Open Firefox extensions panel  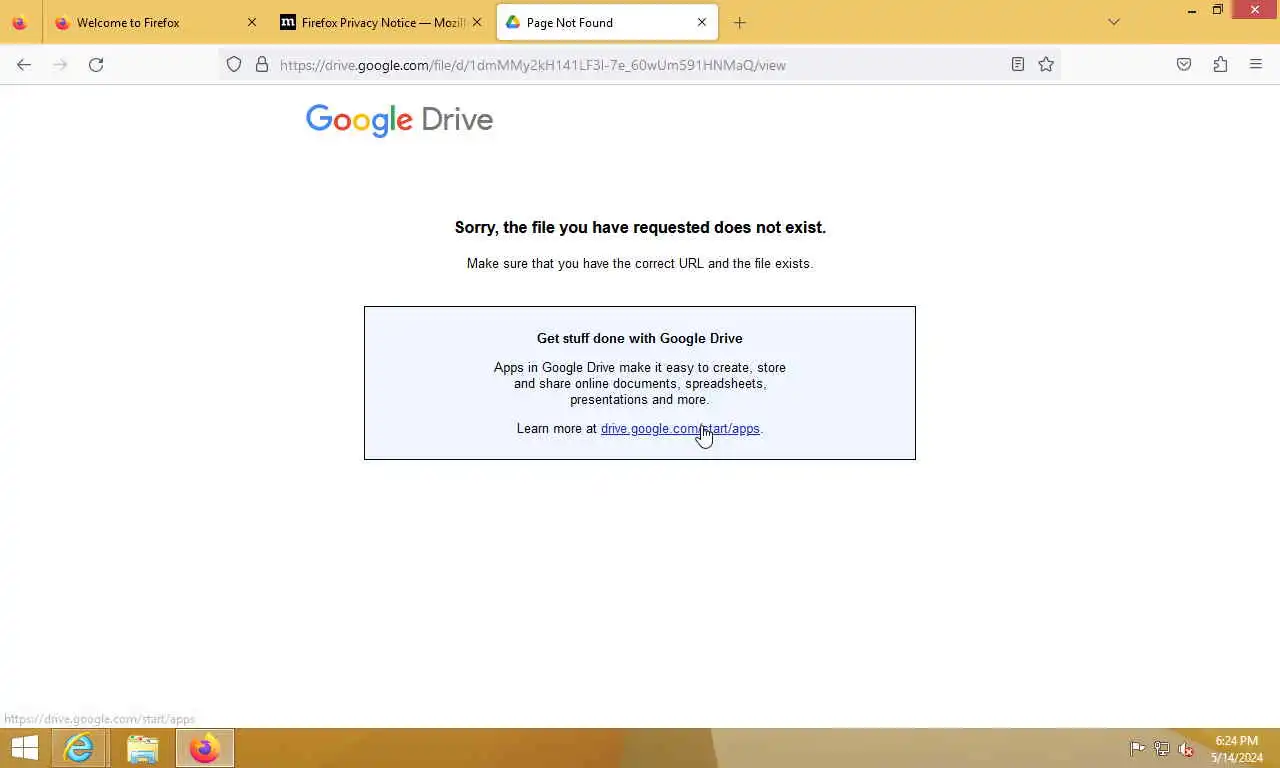[1220, 65]
